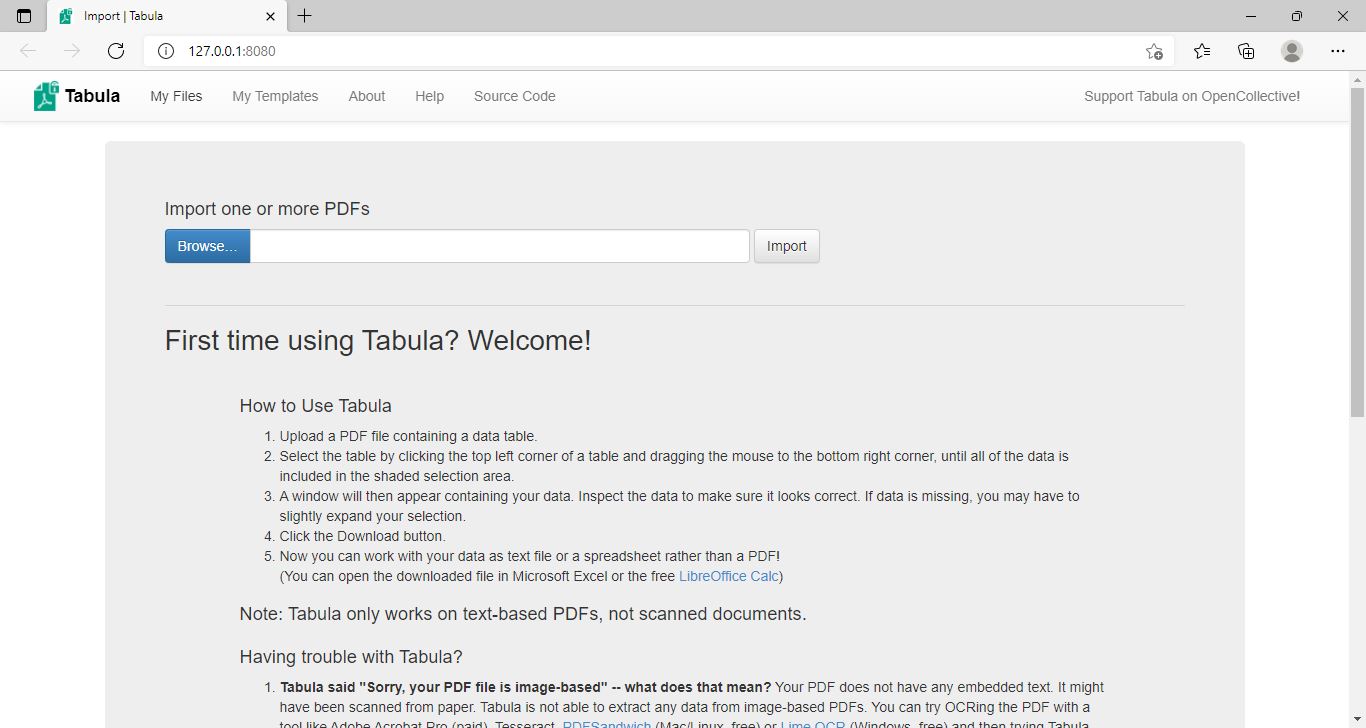Click 'How to Use Tabula' heading

coord(316,406)
